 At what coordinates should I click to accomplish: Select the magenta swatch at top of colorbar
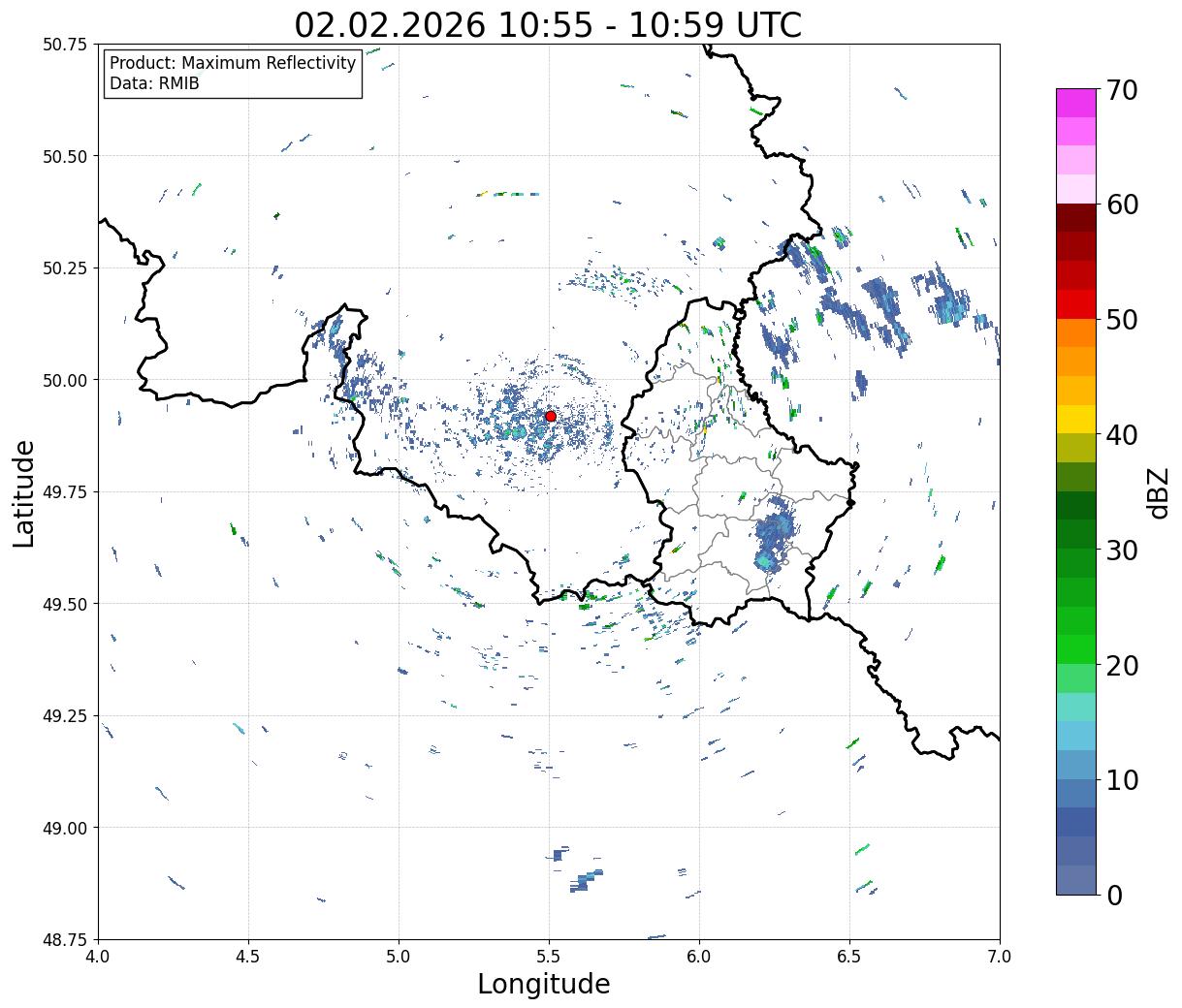click(x=1076, y=103)
